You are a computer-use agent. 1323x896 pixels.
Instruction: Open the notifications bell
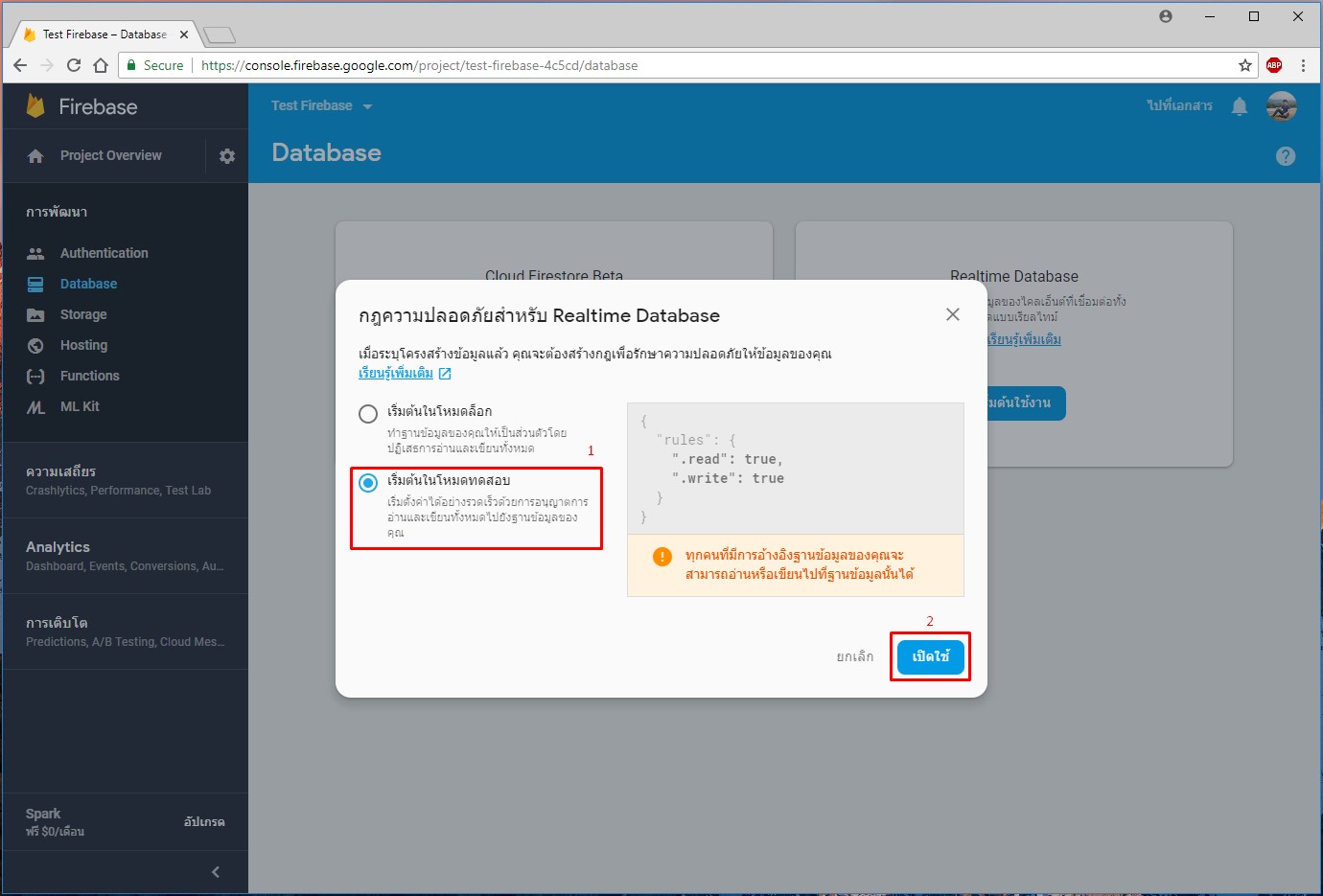(x=1239, y=106)
